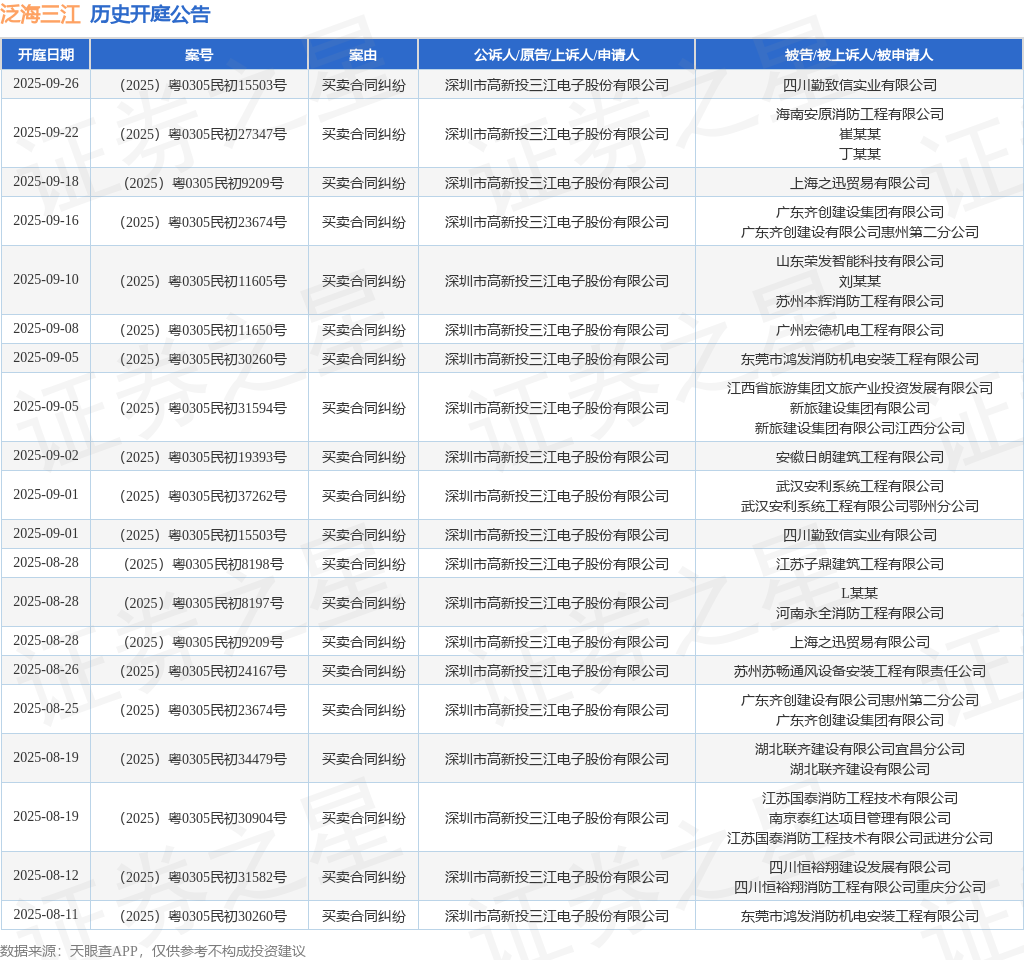Click defendant 海南安原消防工程有限公司

859,114
